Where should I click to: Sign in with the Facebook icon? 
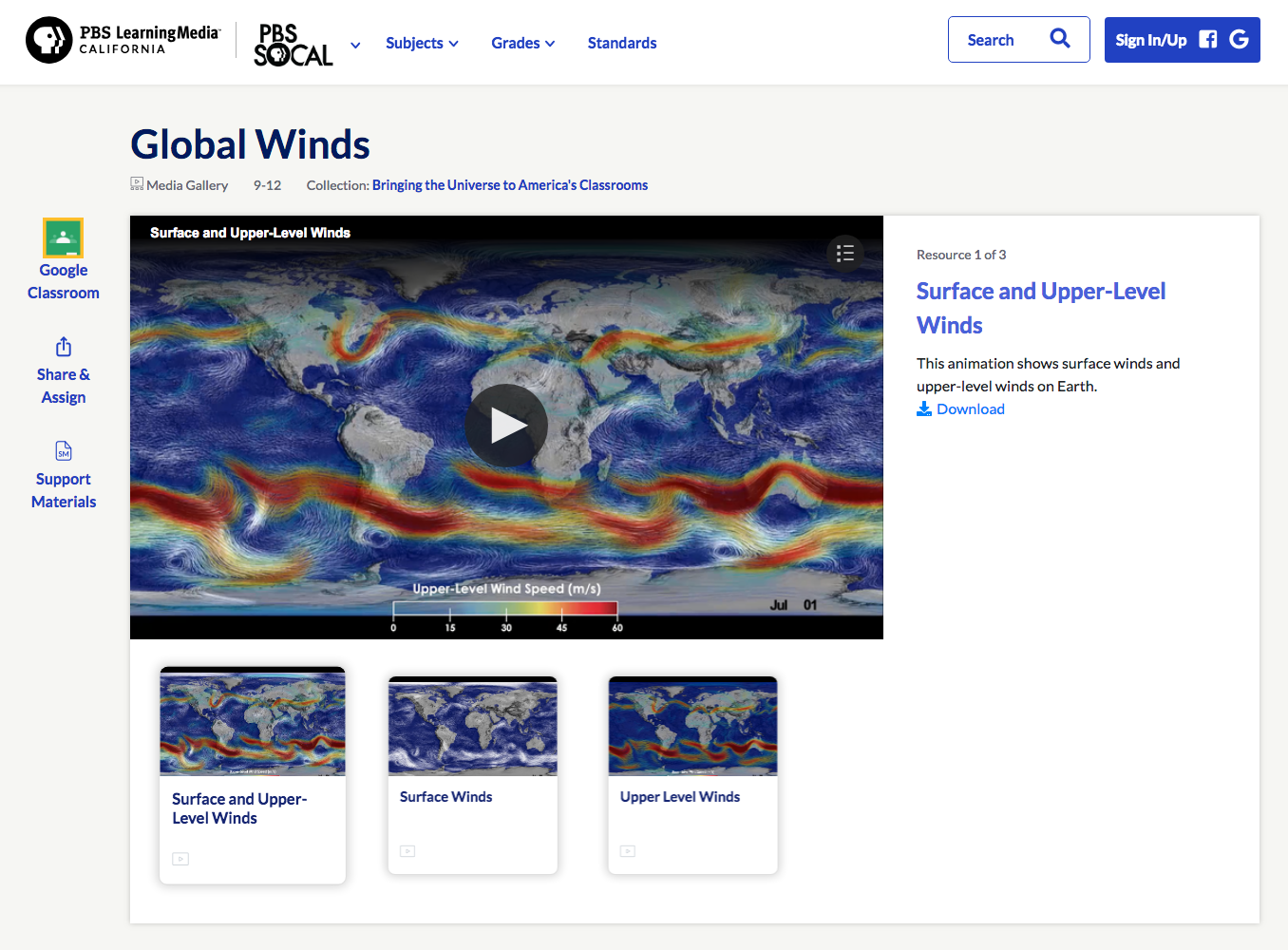click(x=1207, y=39)
